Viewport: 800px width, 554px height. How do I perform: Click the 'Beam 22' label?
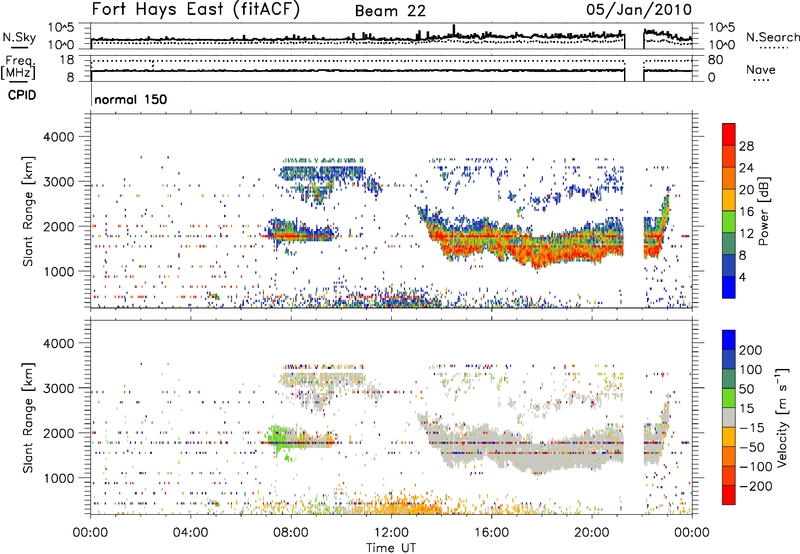click(x=390, y=11)
